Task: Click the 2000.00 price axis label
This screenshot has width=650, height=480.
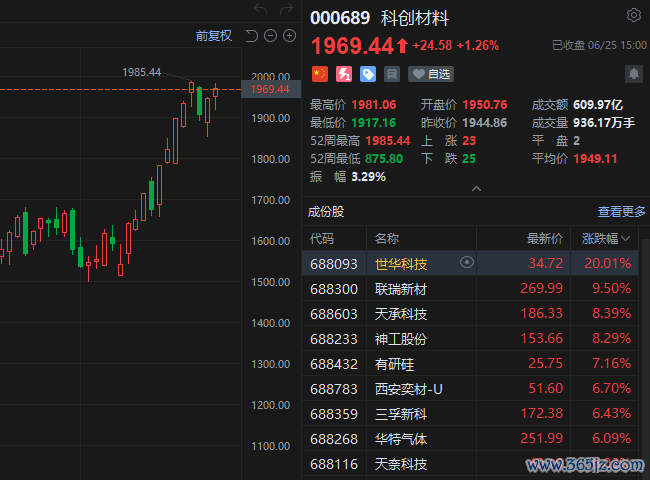Action: click(x=271, y=77)
